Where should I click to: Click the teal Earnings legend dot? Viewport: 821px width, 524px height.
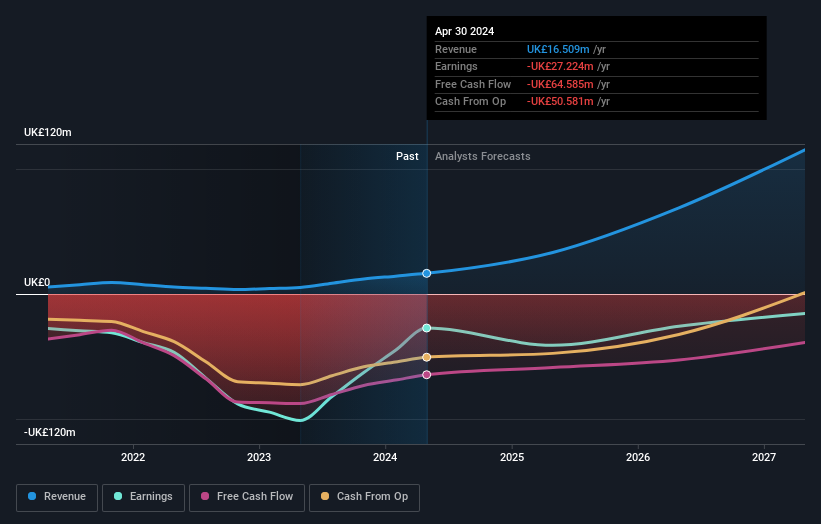pos(118,496)
